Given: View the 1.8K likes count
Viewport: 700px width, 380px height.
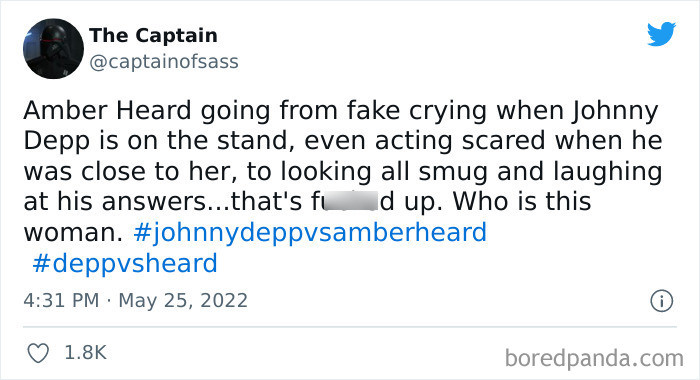Looking at the screenshot, I should click(x=85, y=353).
